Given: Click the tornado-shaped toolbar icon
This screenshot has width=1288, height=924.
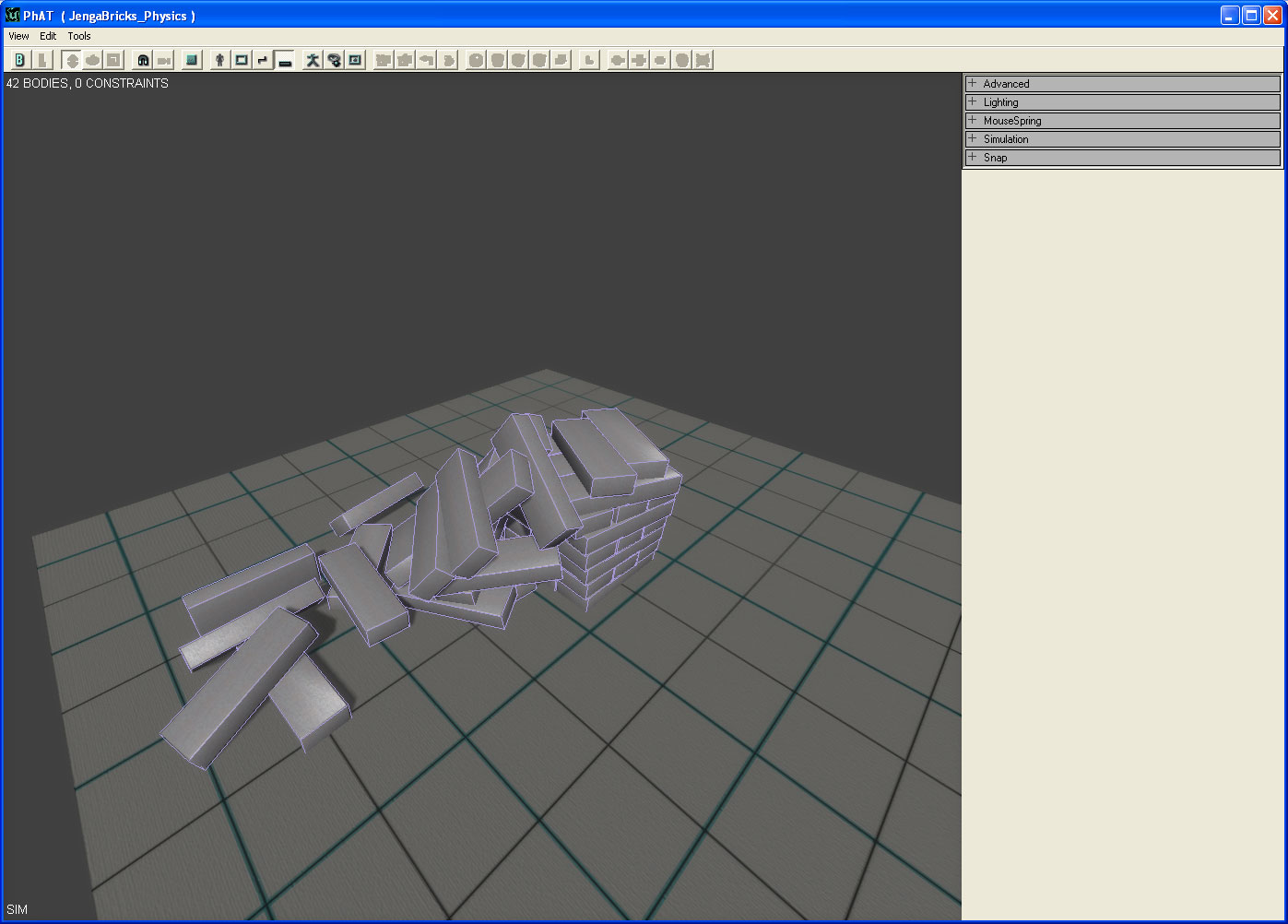Looking at the screenshot, I should 335,60.
